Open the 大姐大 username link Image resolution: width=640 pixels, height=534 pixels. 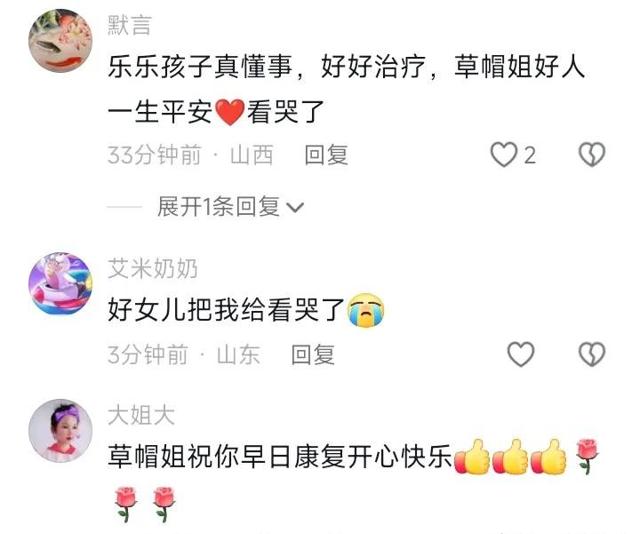pyautogui.click(x=141, y=415)
